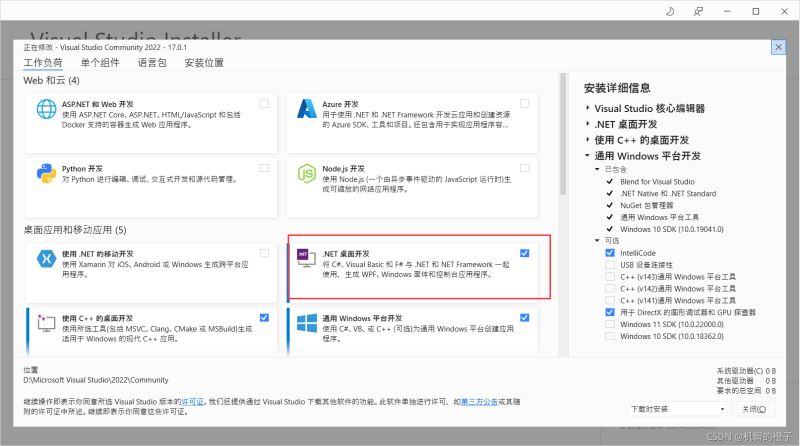Screen dimensions: 800x446
Task: Open the 许可证 license link
Action: (192, 402)
